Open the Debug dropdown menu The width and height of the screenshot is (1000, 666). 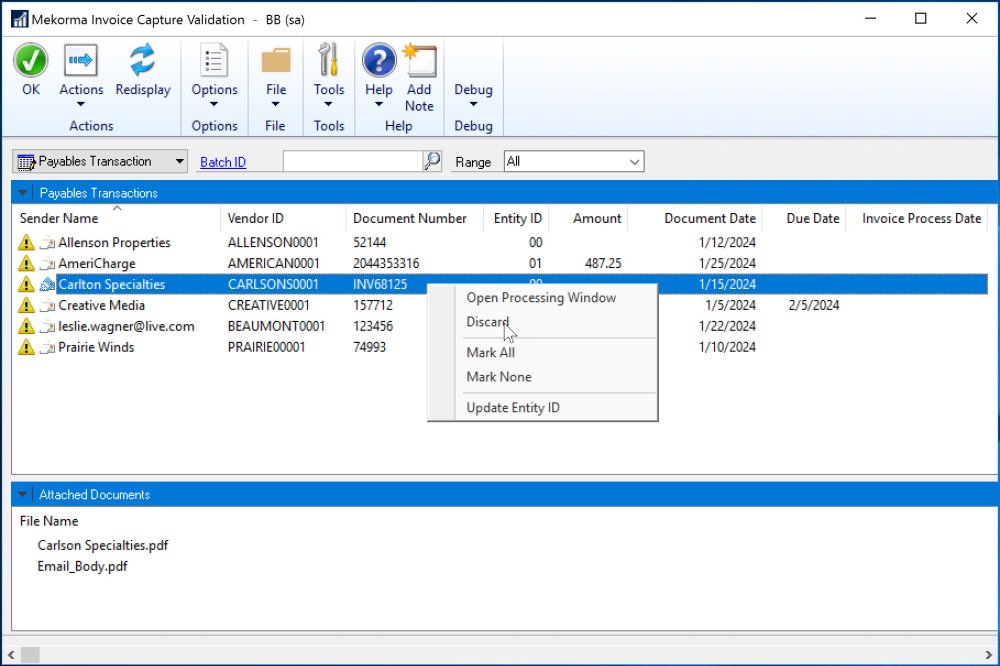coord(473,95)
